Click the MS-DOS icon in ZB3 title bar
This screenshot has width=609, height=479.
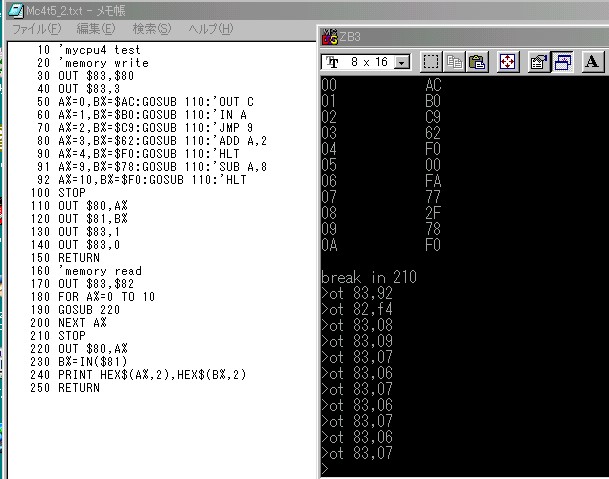point(330,37)
